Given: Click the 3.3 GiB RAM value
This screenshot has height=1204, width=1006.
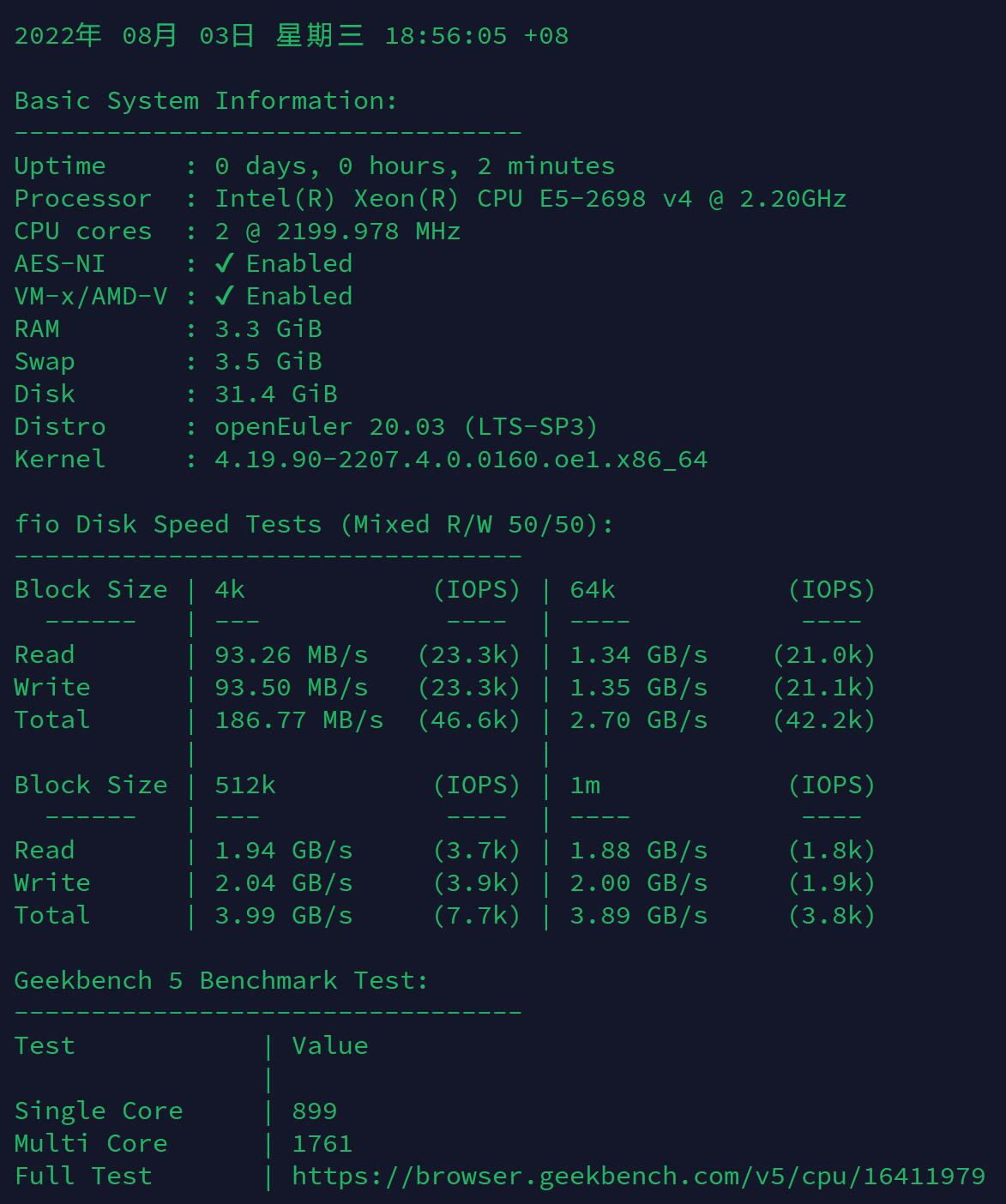Looking at the screenshot, I should tap(268, 329).
